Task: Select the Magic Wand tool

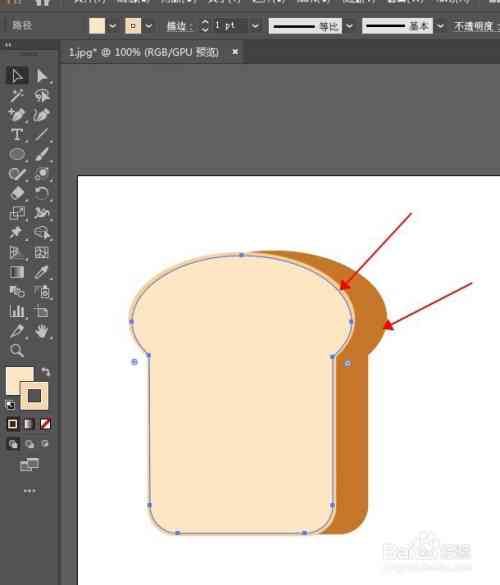Action: [x=17, y=96]
